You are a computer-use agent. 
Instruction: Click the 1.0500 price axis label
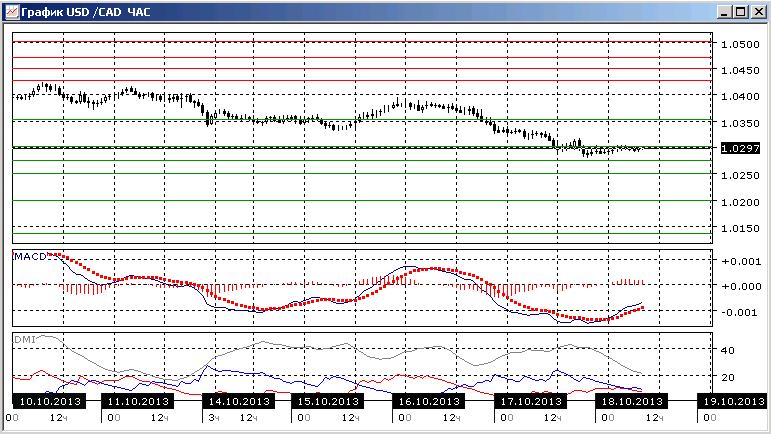pyautogui.click(x=740, y=44)
